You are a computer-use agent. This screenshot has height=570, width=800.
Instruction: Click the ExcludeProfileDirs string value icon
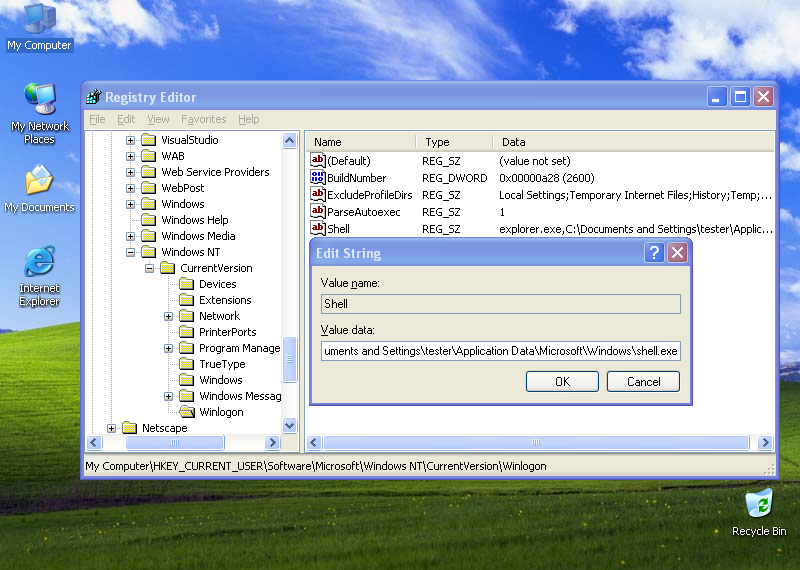[317, 194]
